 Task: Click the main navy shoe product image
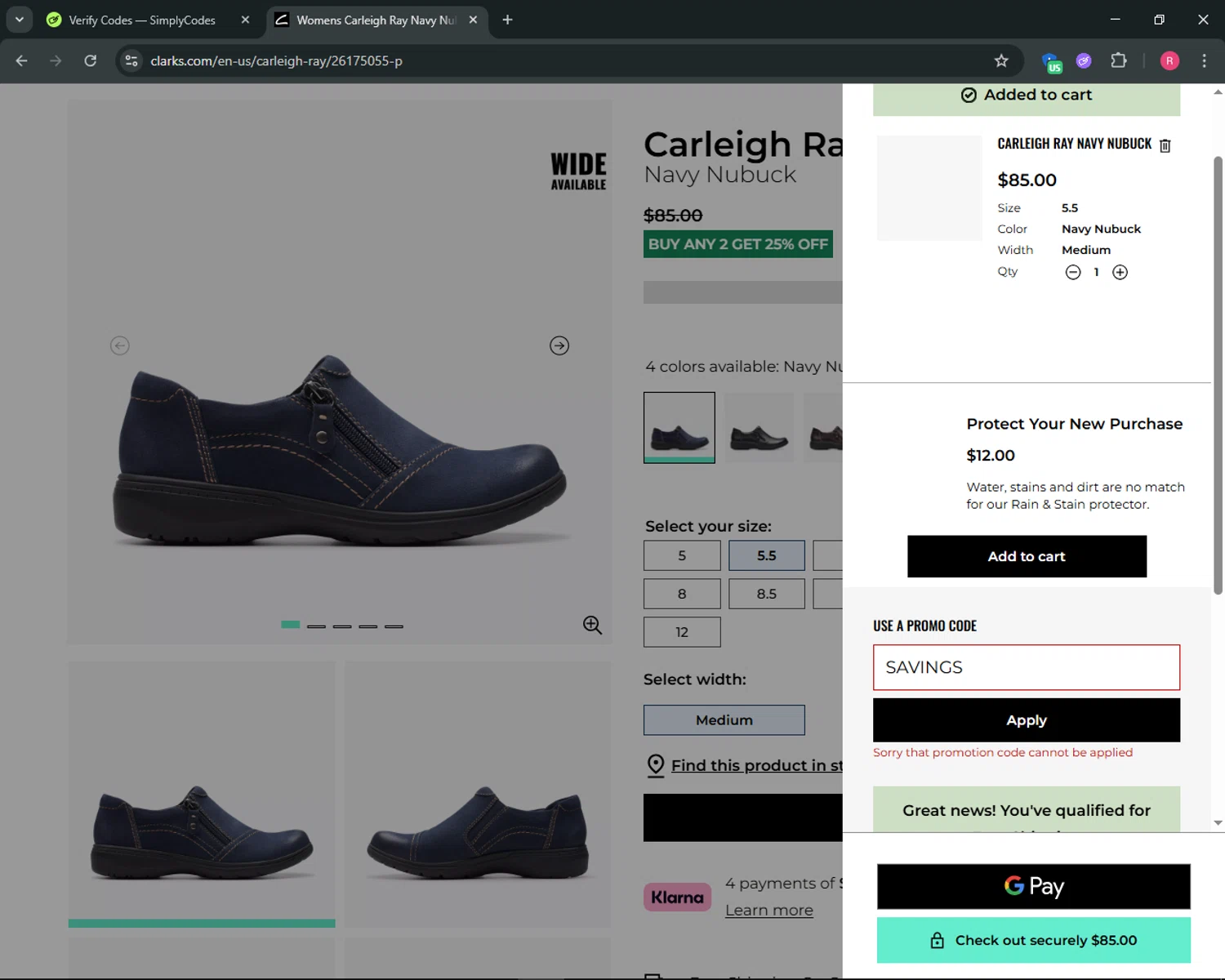(340, 372)
